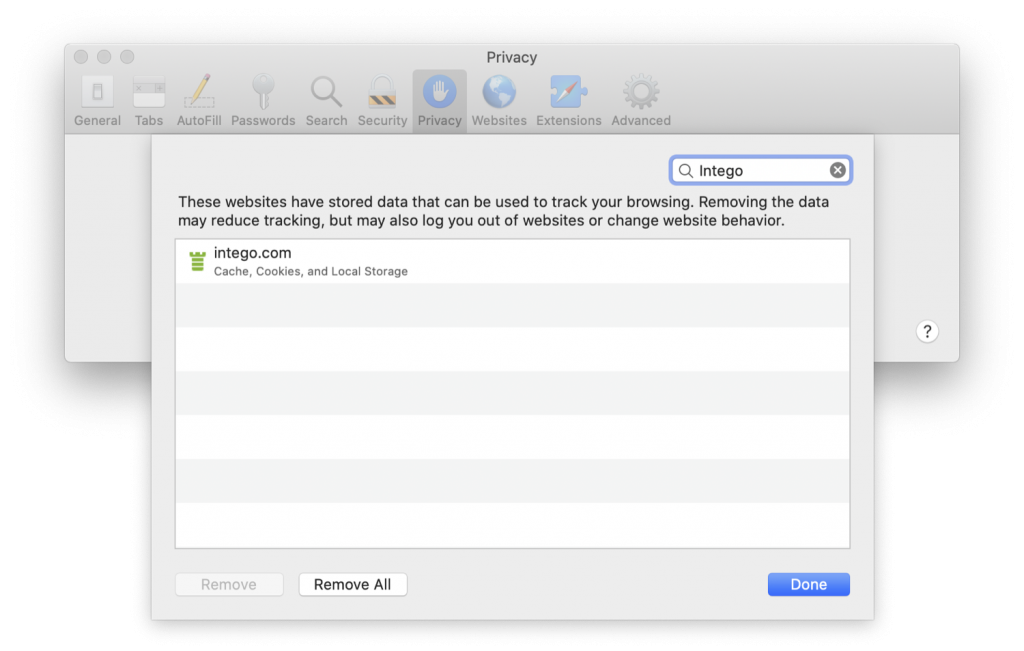Close the Privacy preferences window
This screenshot has height=651, width=1024.
(x=79, y=57)
